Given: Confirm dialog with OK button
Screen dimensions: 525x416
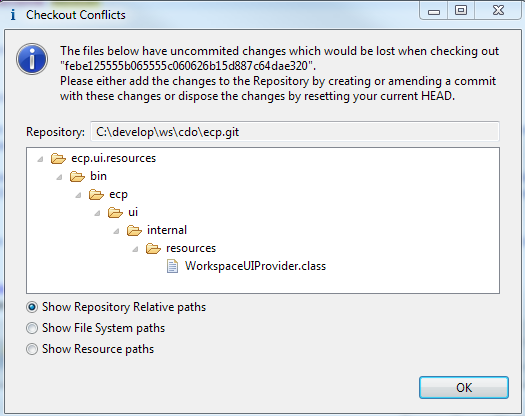Looking at the screenshot, I should coord(464,388).
